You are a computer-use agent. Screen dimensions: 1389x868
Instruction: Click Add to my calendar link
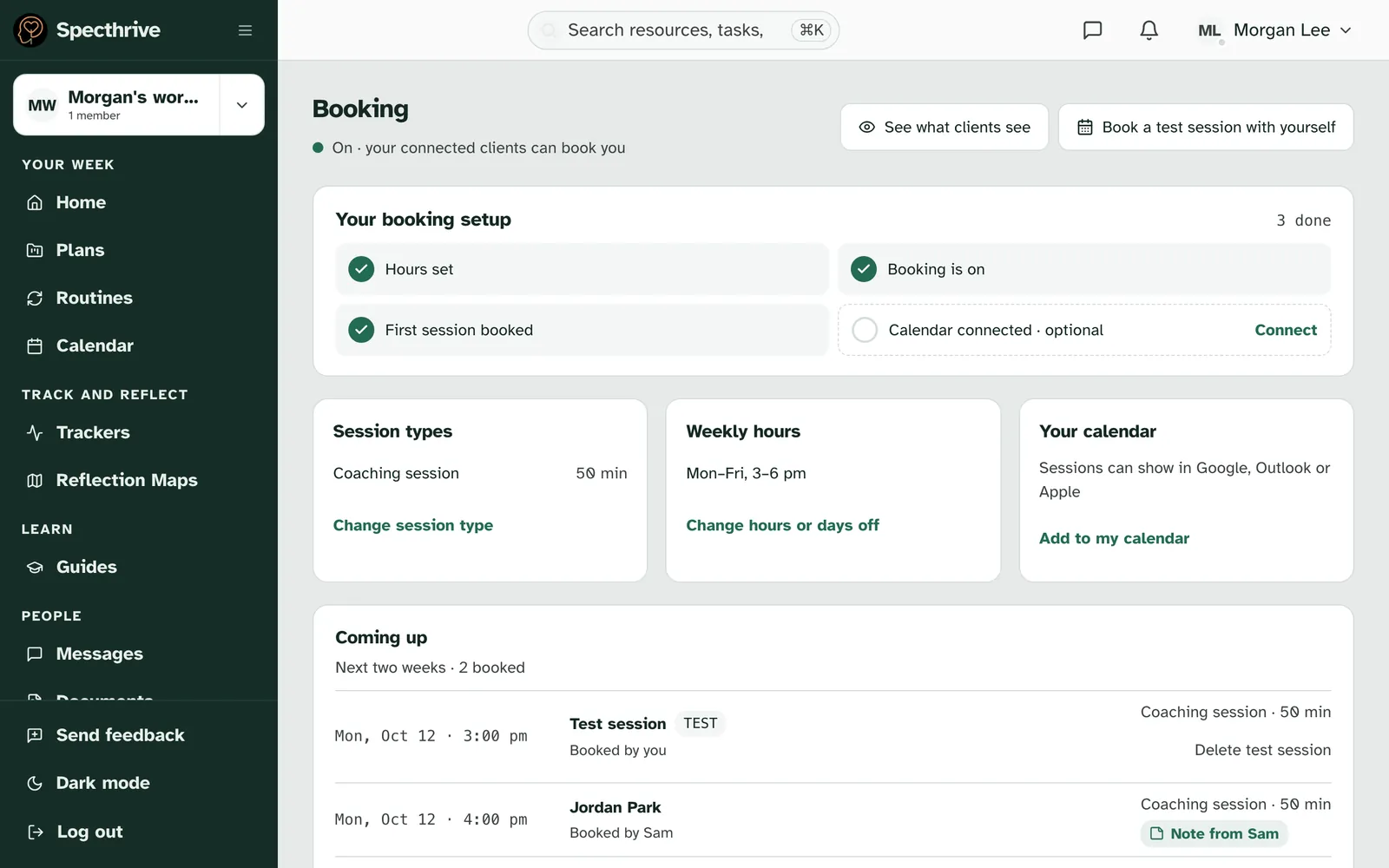click(x=1114, y=539)
